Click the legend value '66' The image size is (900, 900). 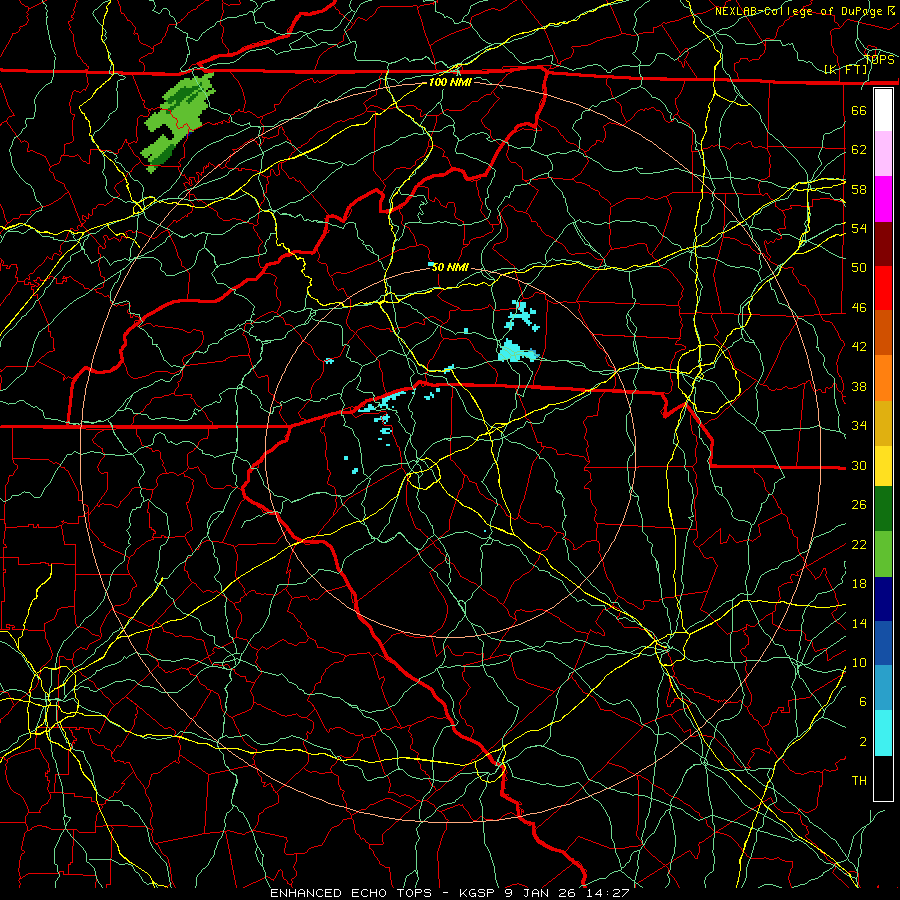point(859,110)
